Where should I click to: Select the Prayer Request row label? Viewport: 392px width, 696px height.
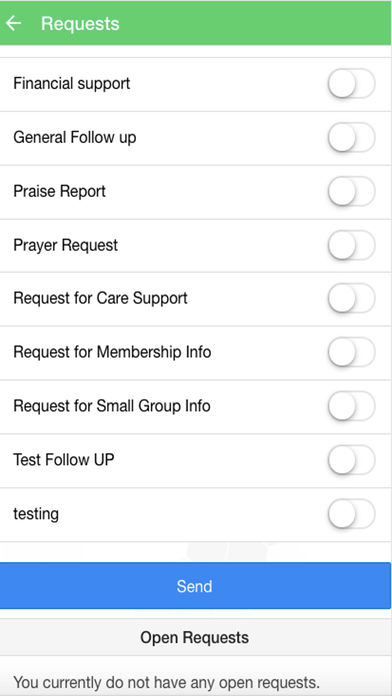(x=66, y=245)
